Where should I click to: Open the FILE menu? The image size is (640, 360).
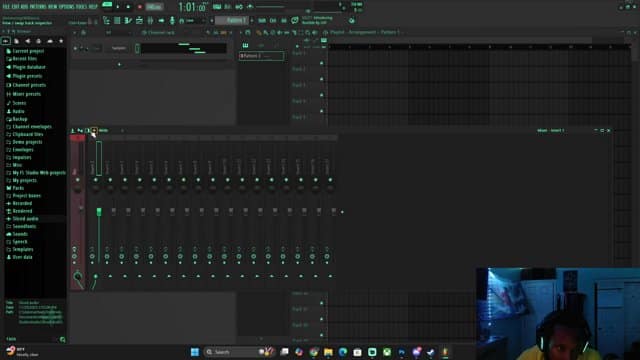tap(6, 7)
